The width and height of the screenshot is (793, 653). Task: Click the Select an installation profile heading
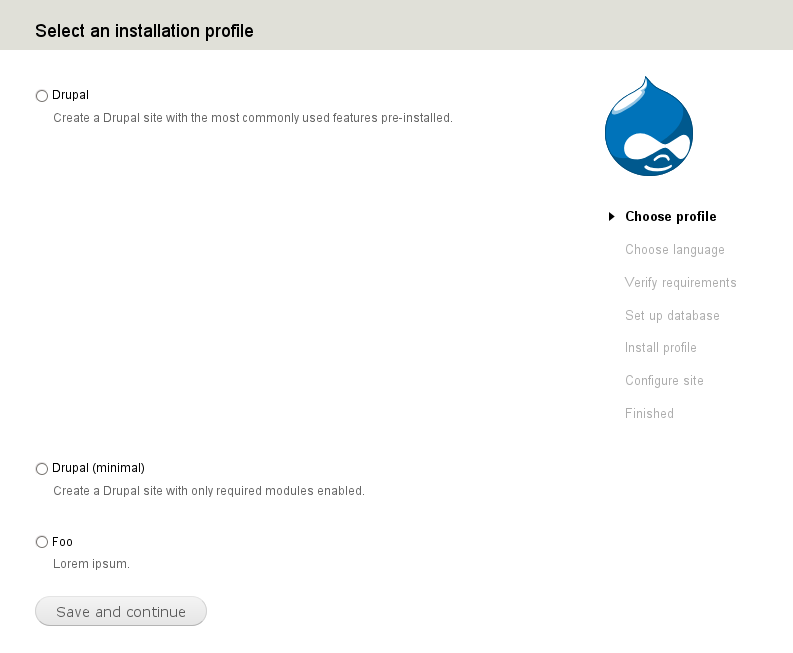(144, 31)
